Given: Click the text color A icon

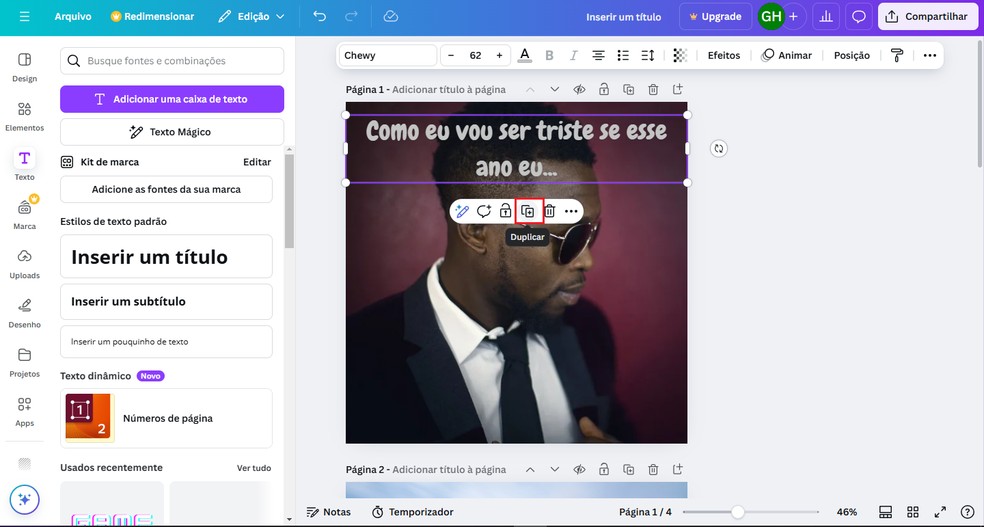Looking at the screenshot, I should point(525,55).
